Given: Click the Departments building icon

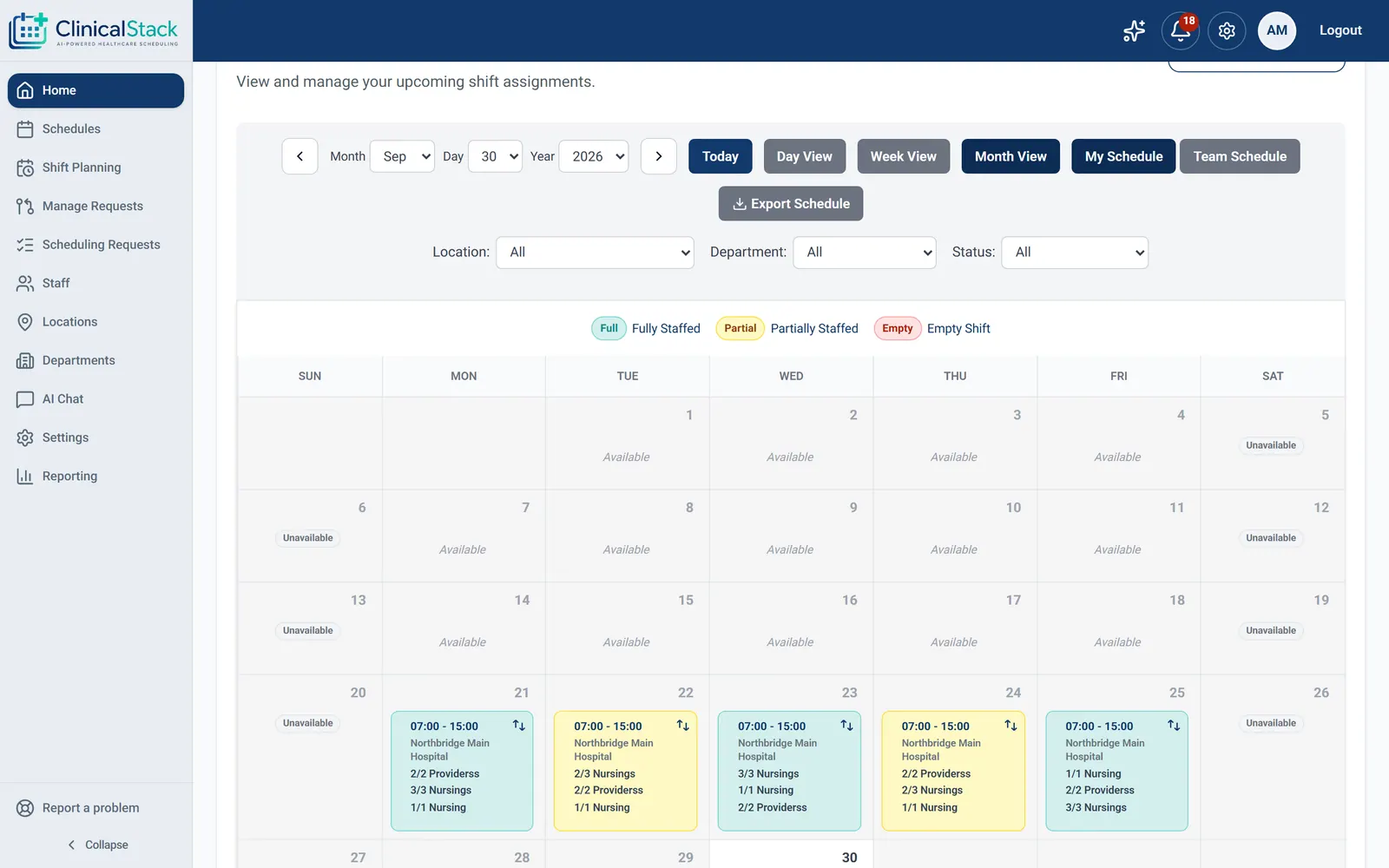Looking at the screenshot, I should click(25, 360).
